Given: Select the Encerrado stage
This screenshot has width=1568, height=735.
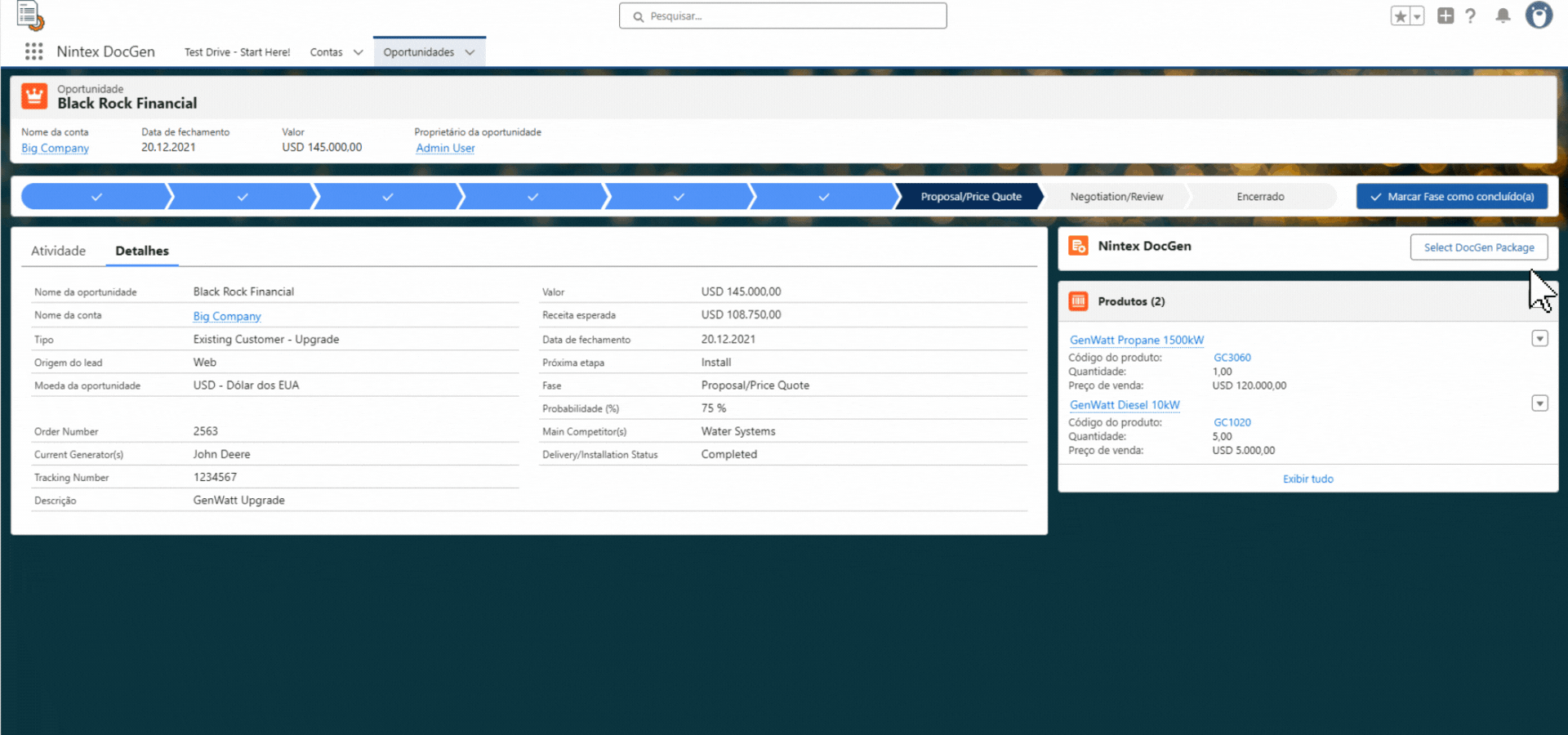Looking at the screenshot, I should [x=1260, y=197].
